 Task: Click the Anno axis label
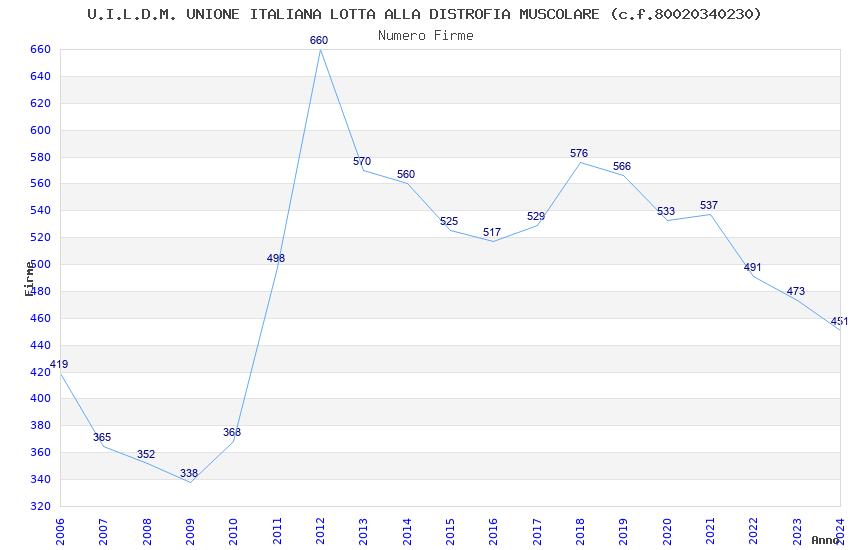[x=825, y=540]
